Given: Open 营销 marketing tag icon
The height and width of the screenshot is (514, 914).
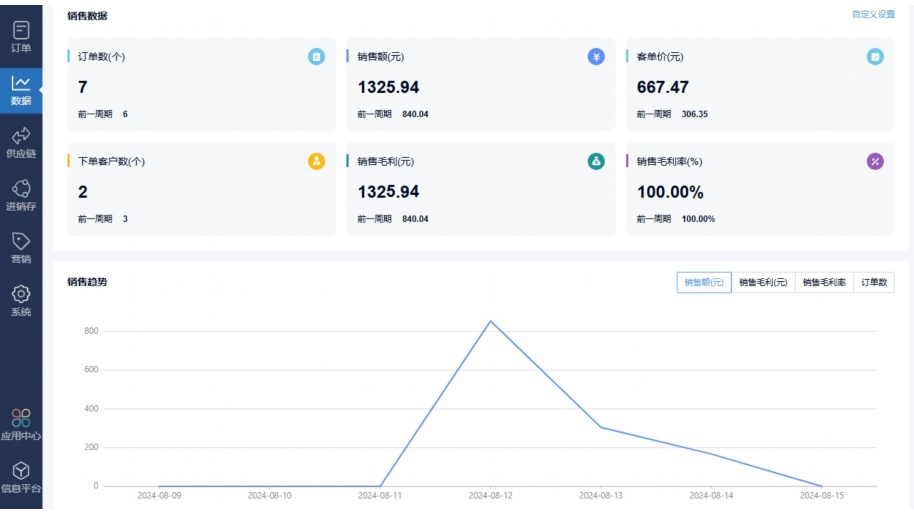Looking at the screenshot, I should tap(21, 243).
